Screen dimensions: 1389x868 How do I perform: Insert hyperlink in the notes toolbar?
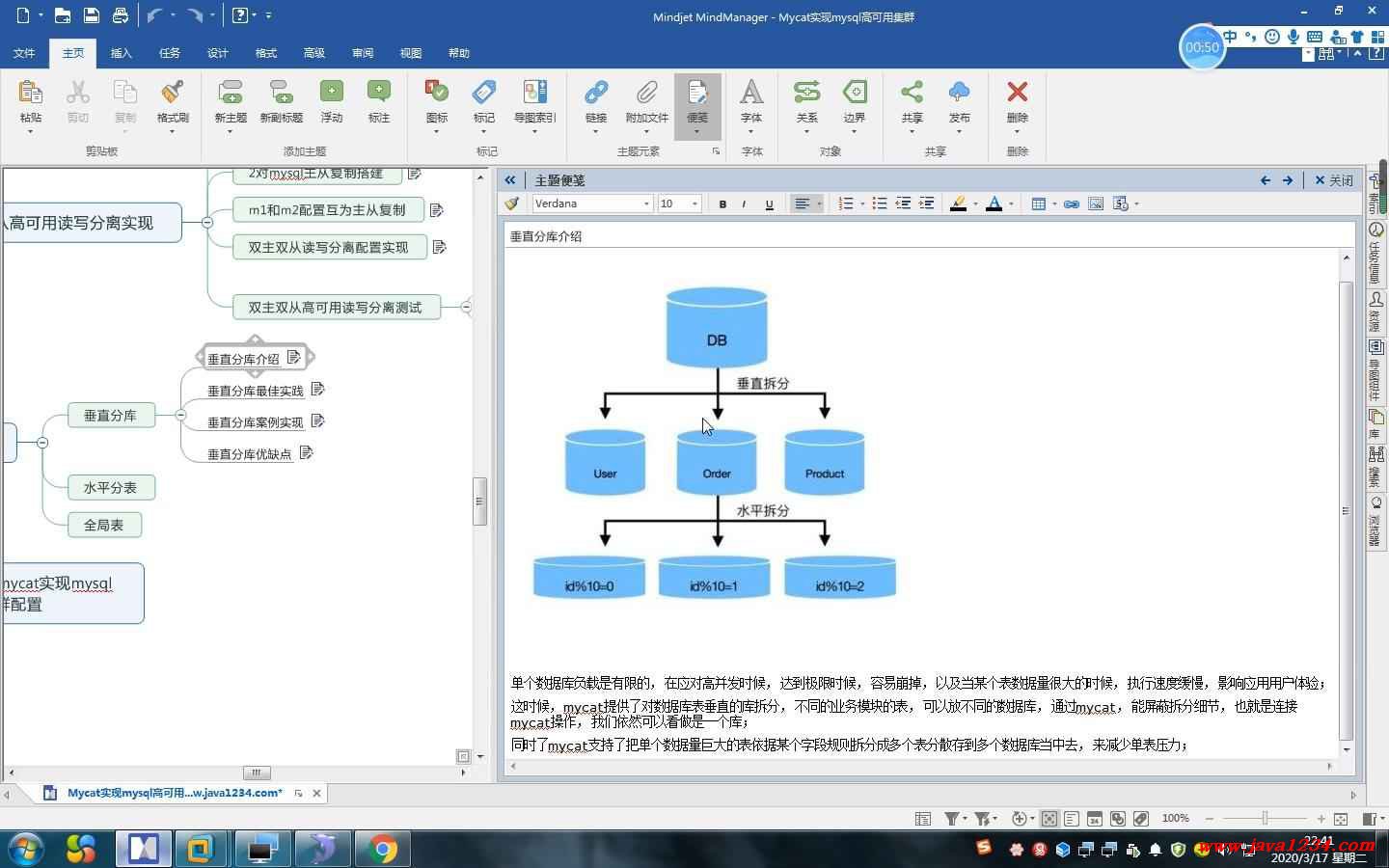click(1071, 203)
